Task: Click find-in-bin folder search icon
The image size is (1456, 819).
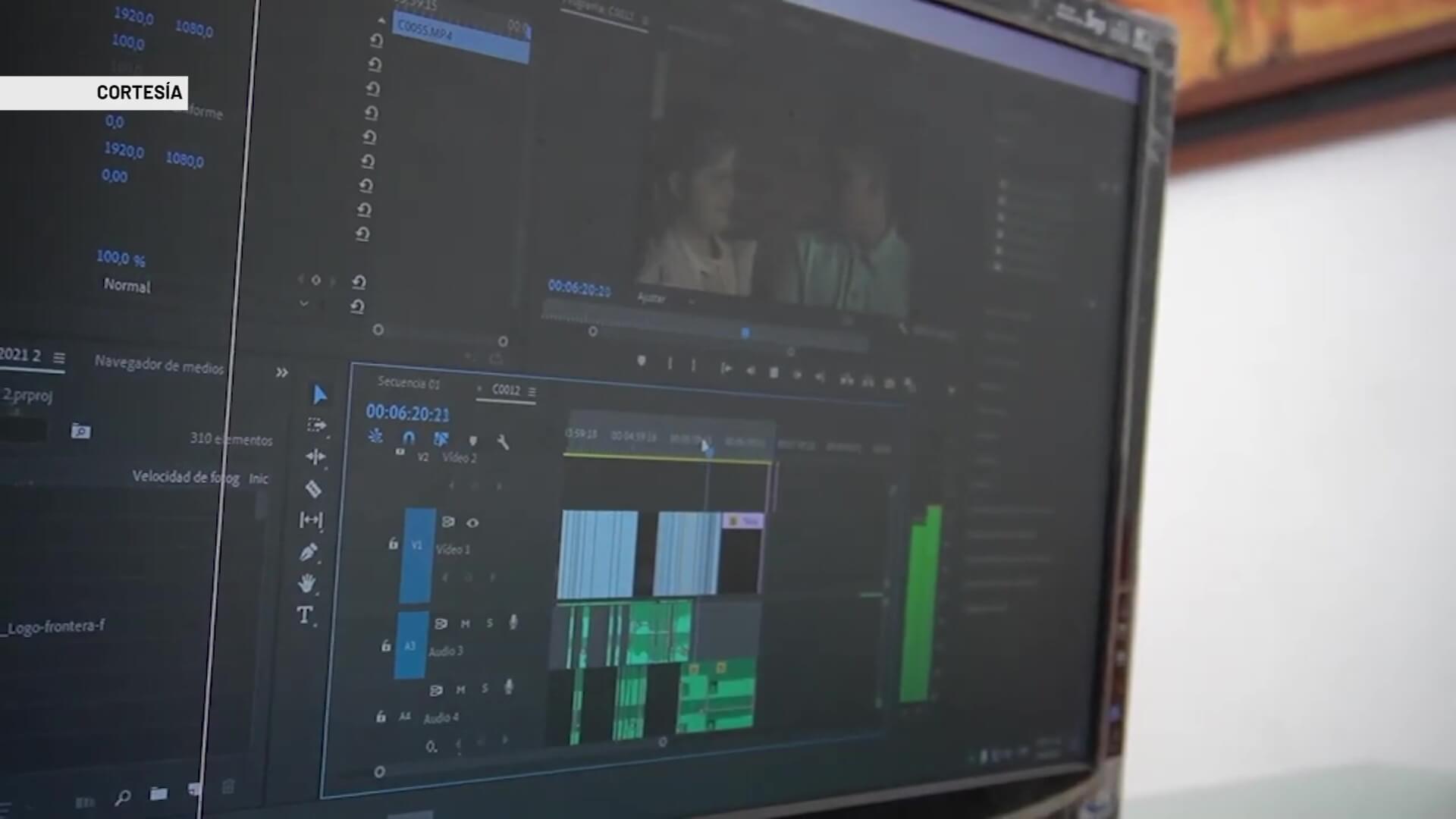Action: tap(80, 431)
